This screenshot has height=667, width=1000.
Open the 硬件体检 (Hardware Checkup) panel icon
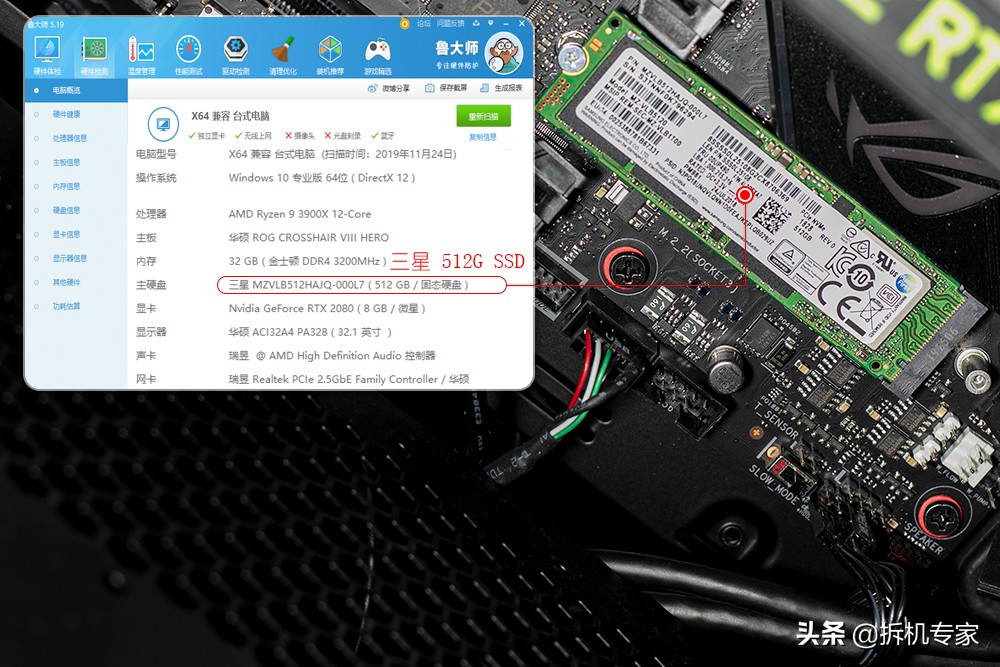[x=47, y=50]
